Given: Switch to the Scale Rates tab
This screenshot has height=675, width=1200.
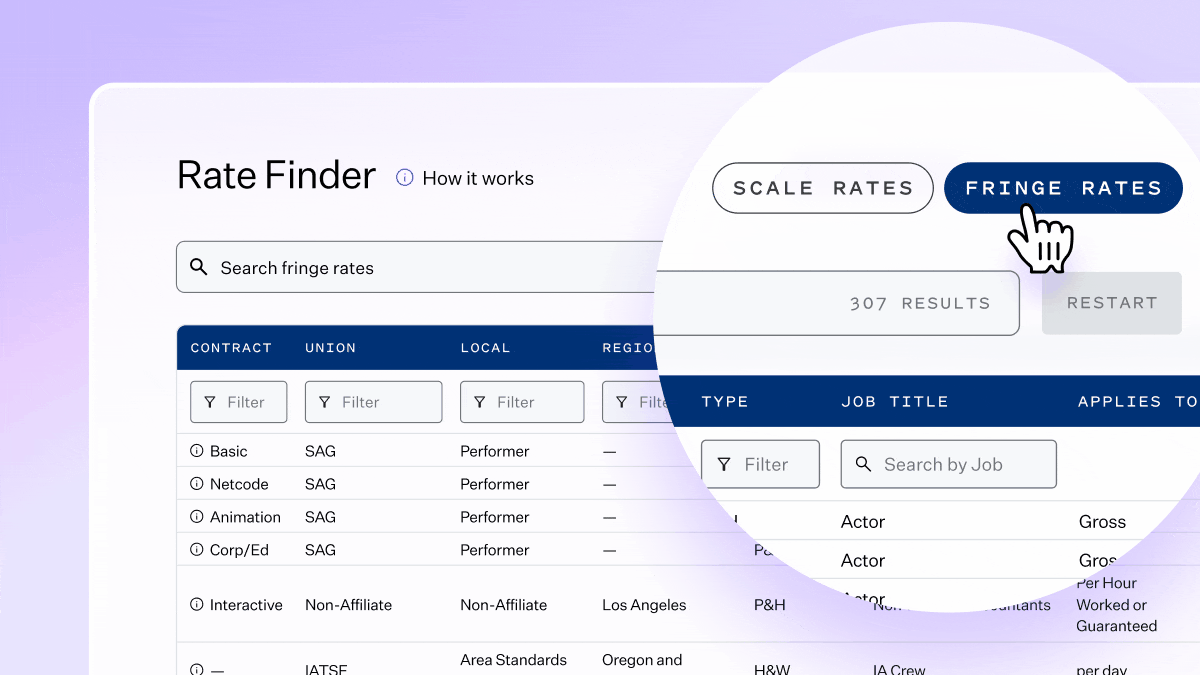Looking at the screenshot, I should click(822, 187).
